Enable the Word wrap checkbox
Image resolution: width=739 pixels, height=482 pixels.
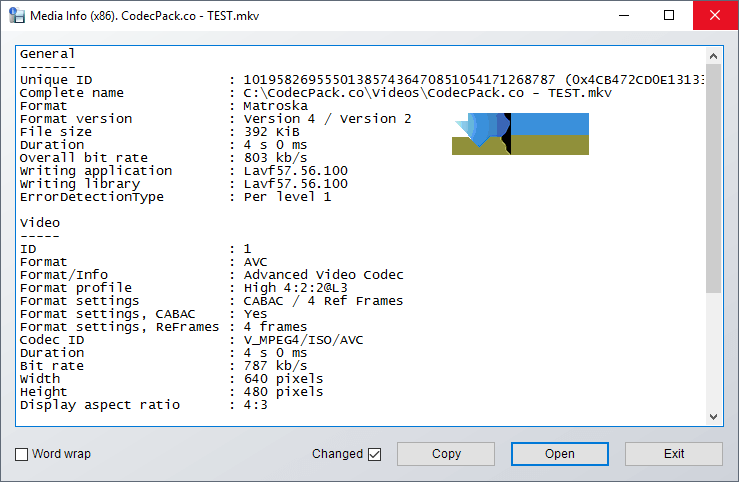click(x=22, y=454)
